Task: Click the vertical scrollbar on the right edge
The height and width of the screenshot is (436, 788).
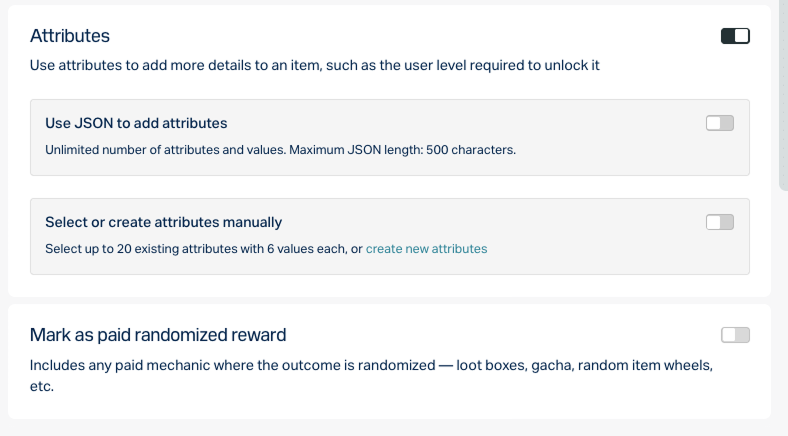Action: click(x=783, y=95)
